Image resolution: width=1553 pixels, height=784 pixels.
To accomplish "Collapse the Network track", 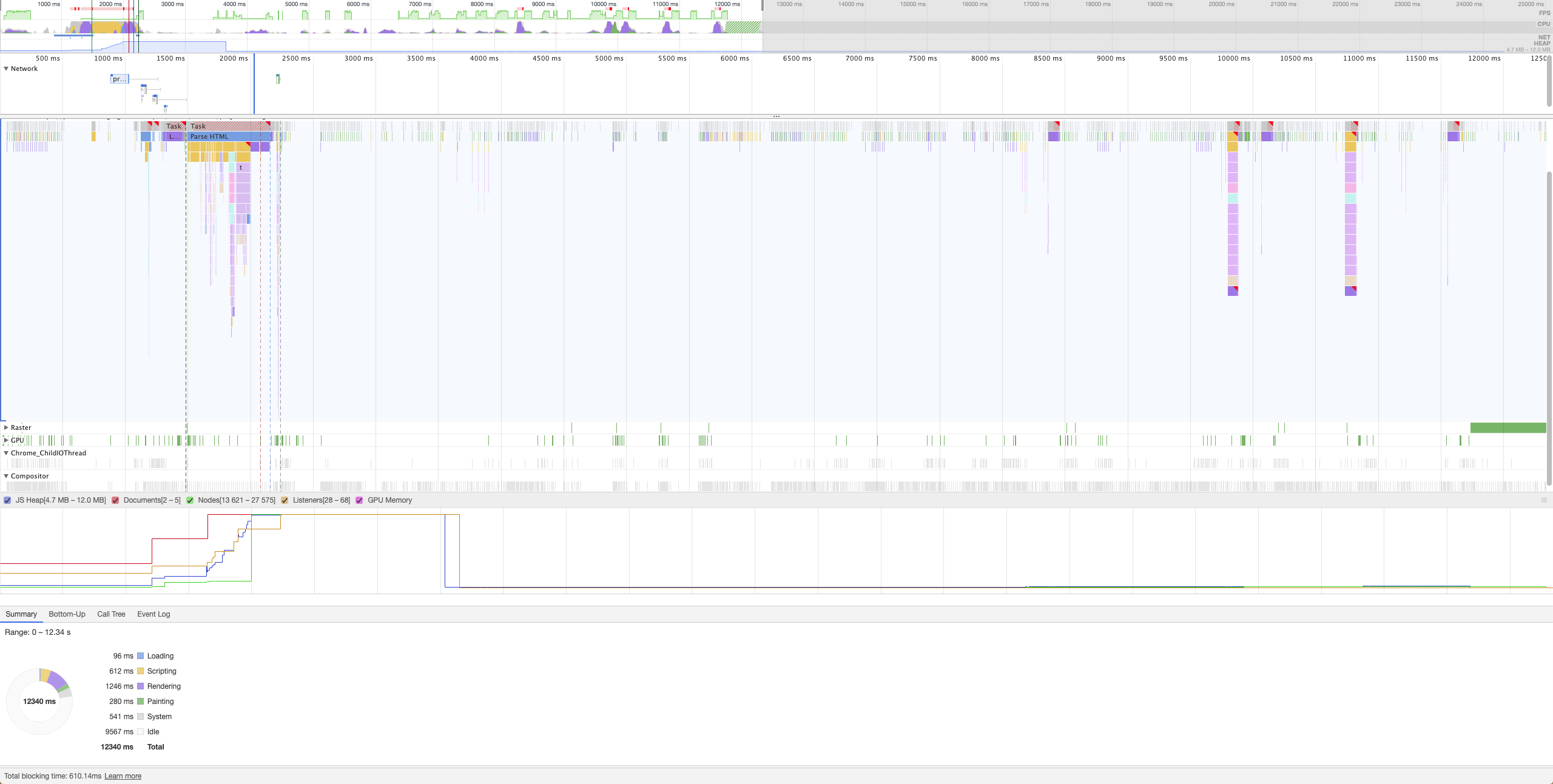I will pyautogui.click(x=6, y=69).
